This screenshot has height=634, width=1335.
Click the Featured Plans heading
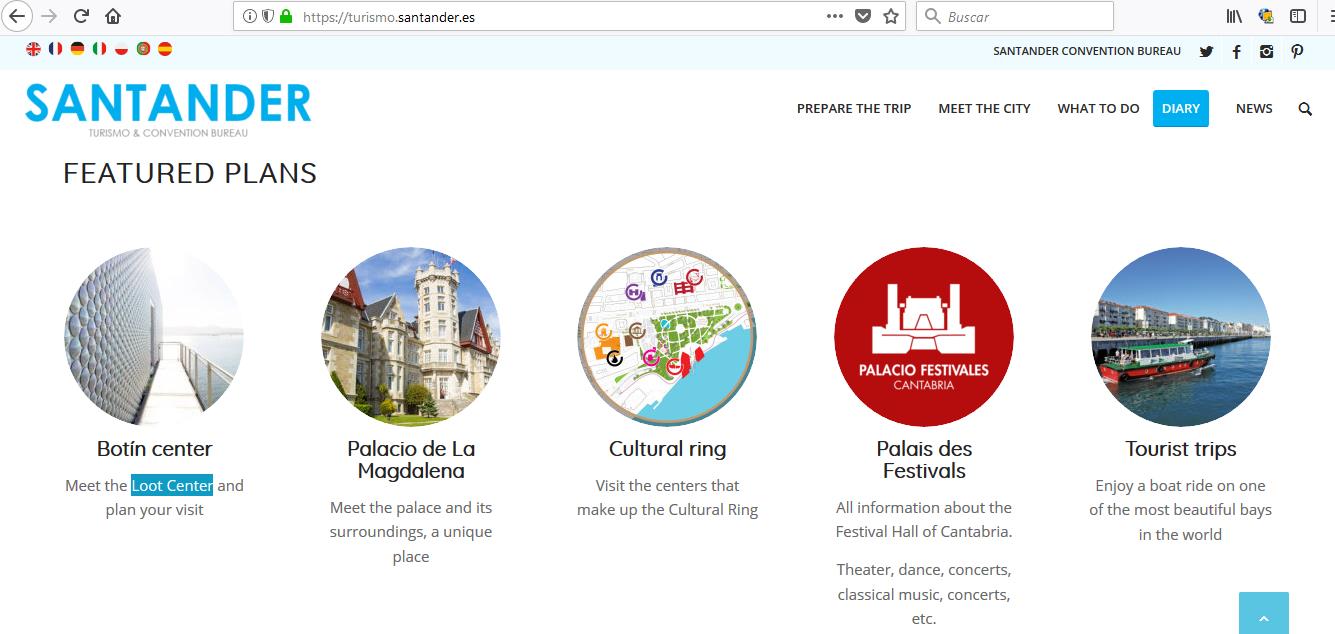(190, 174)
